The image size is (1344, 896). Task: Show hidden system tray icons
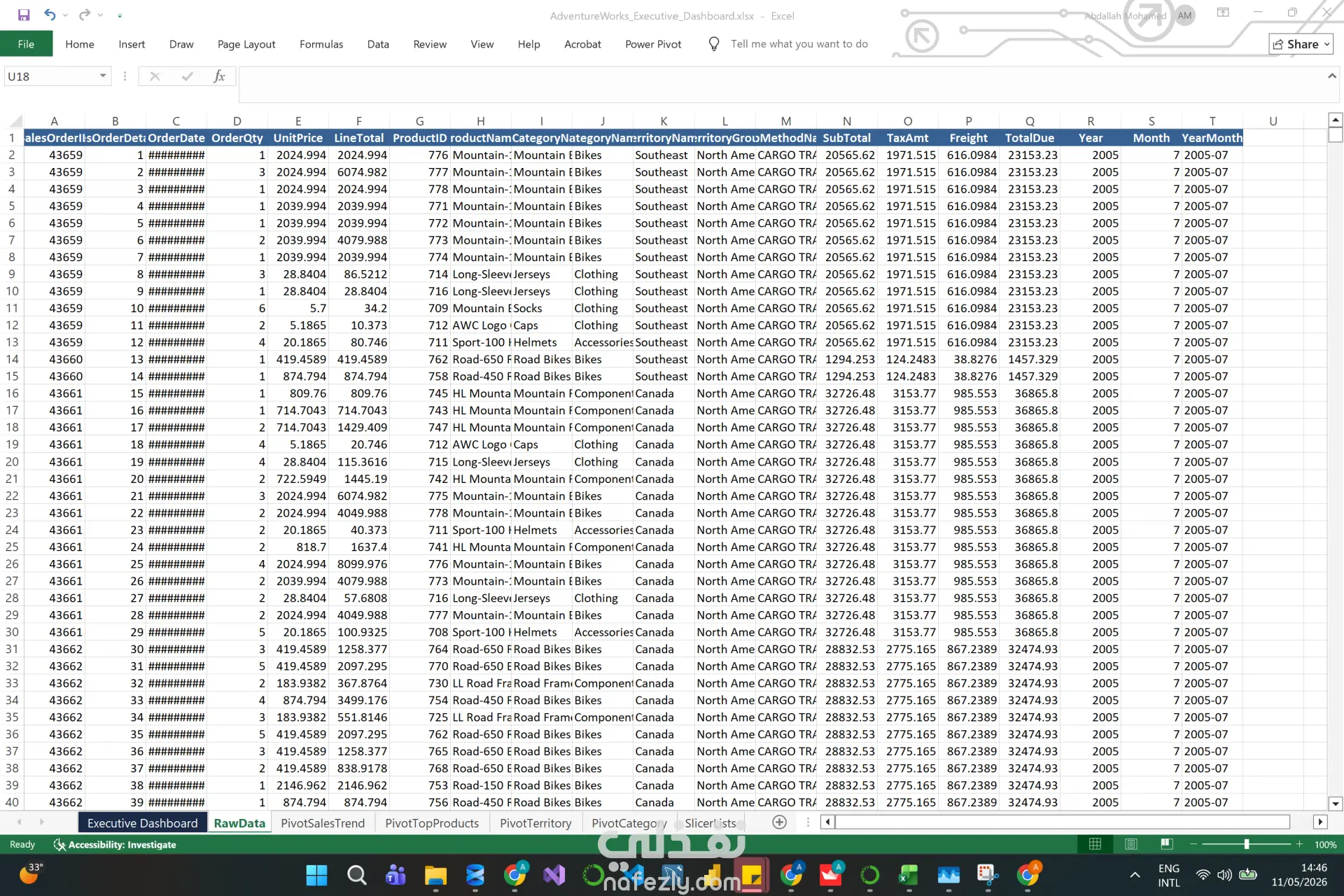tap(1135, 875)
